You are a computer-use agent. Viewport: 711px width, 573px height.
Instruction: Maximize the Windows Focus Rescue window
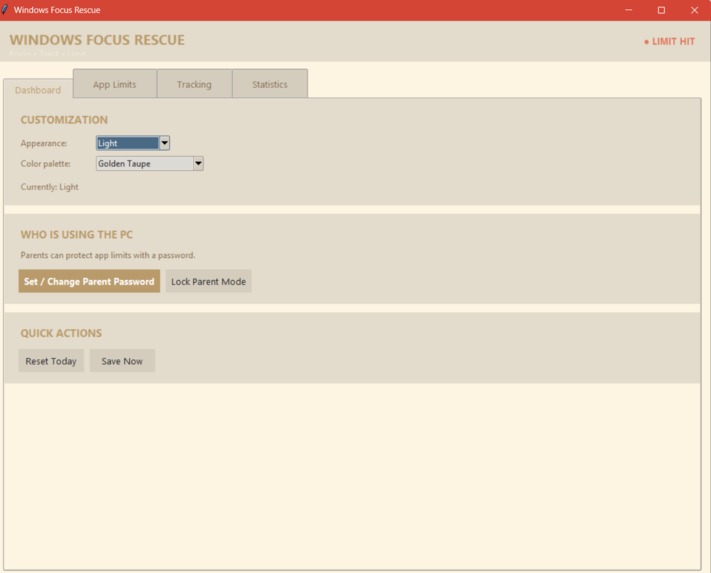(x=662, y=10)
